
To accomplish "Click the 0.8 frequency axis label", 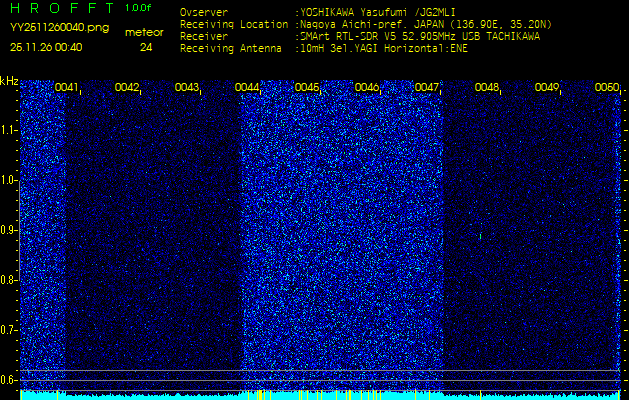I will 8,280.
